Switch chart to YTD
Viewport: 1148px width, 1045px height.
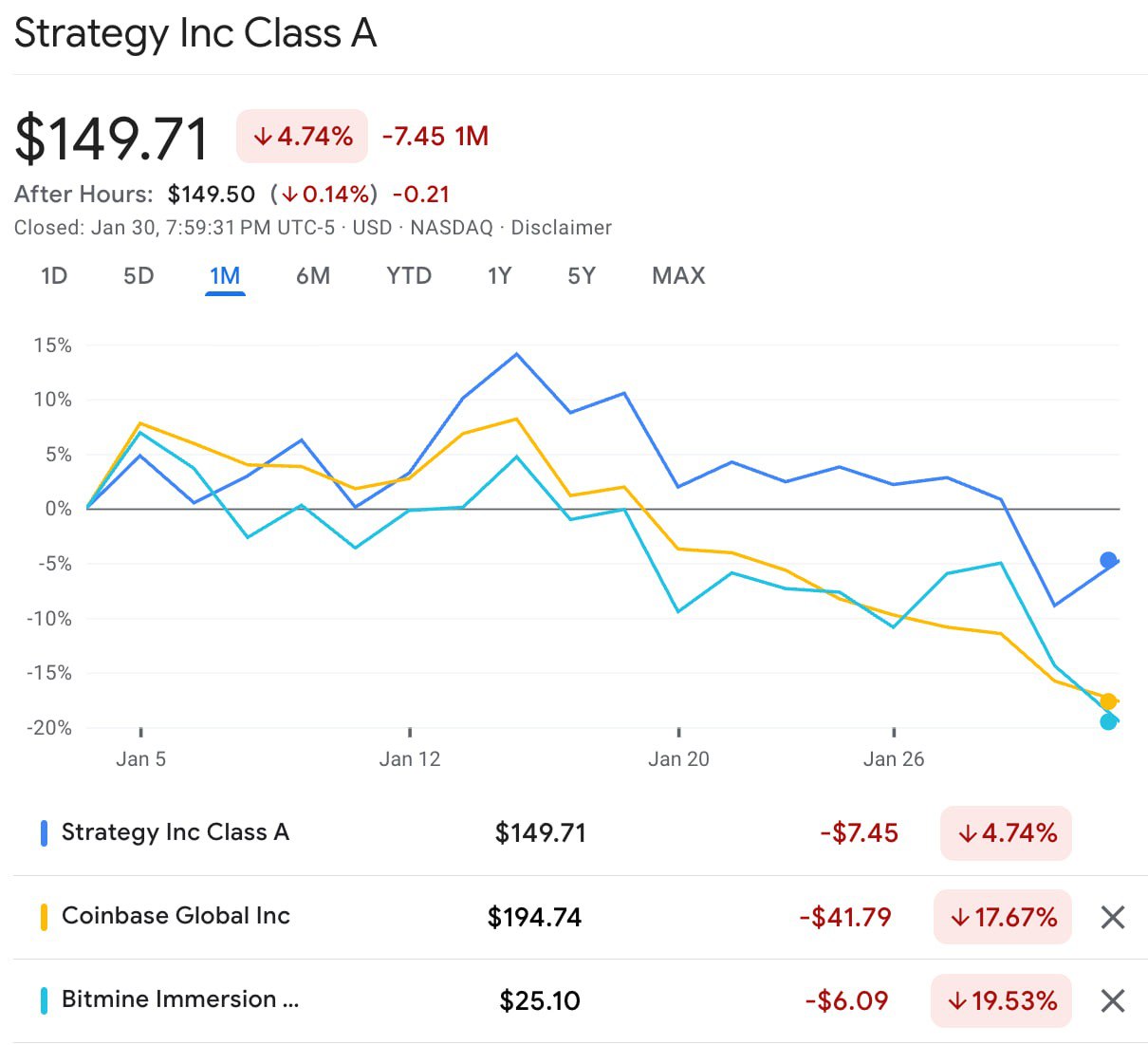[x=409, y=276]
